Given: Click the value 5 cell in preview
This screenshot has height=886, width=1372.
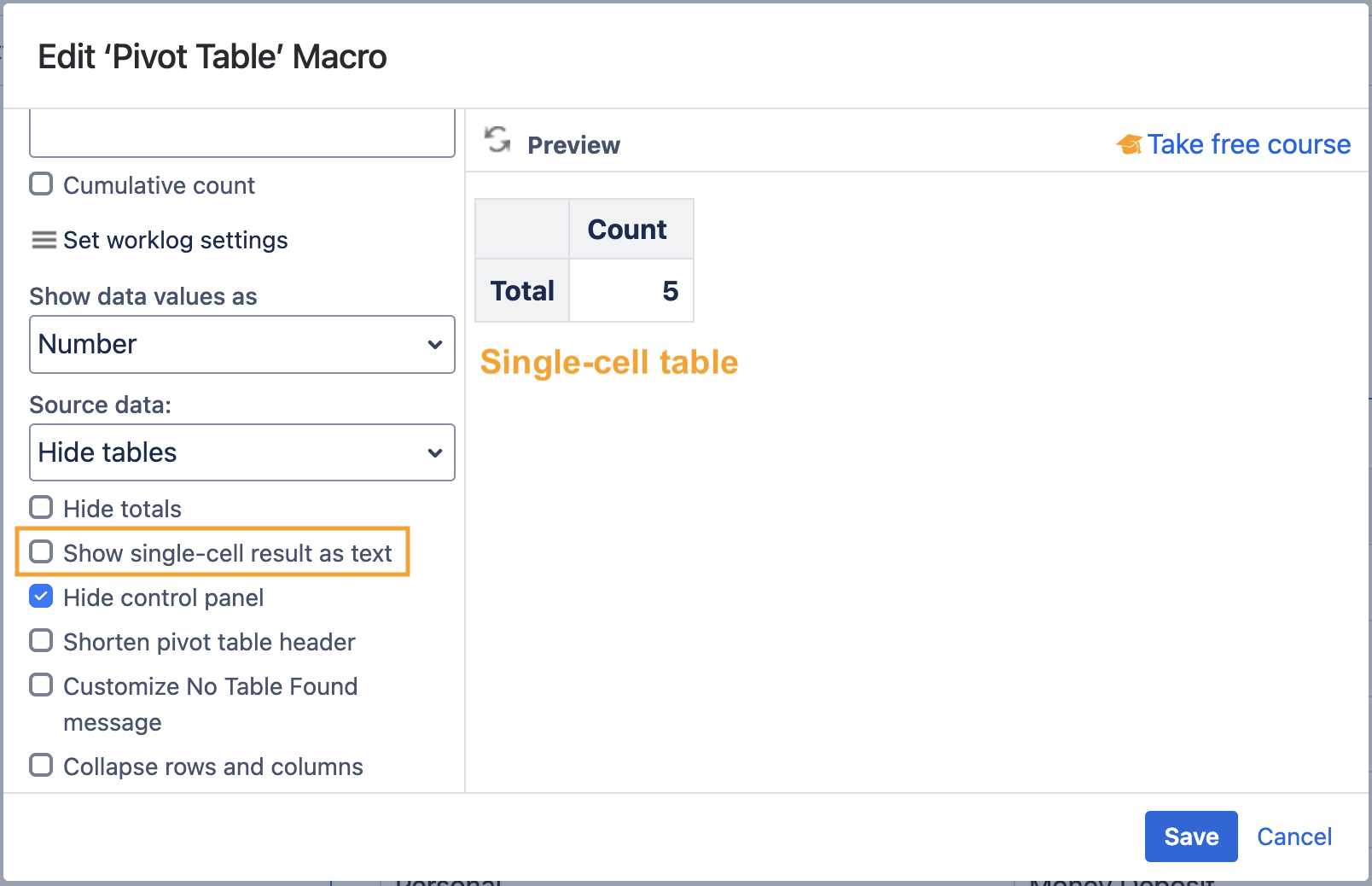Looking at the screenshot, I should 631,291.
